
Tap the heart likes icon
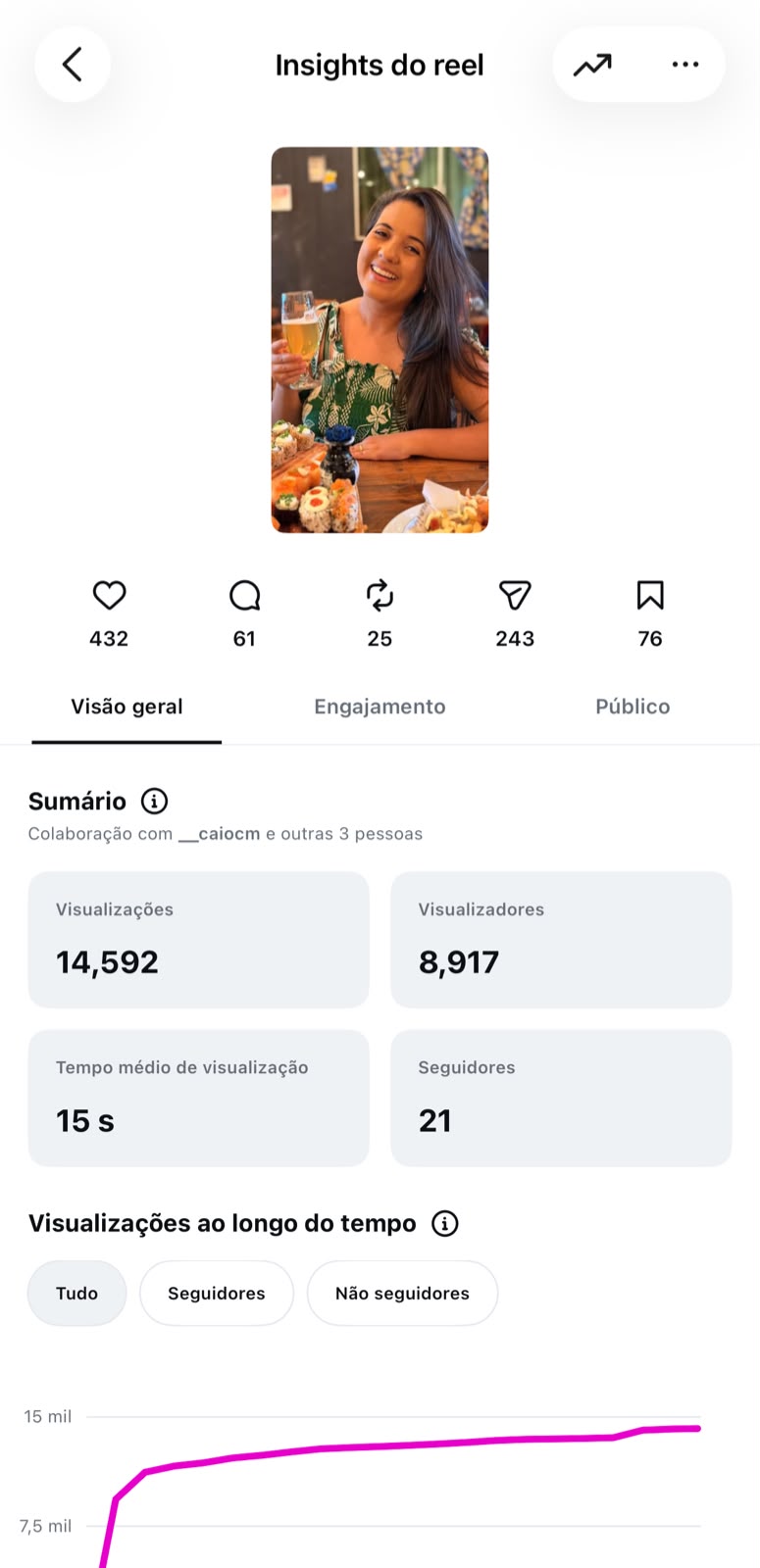click(x=109, y=595)
